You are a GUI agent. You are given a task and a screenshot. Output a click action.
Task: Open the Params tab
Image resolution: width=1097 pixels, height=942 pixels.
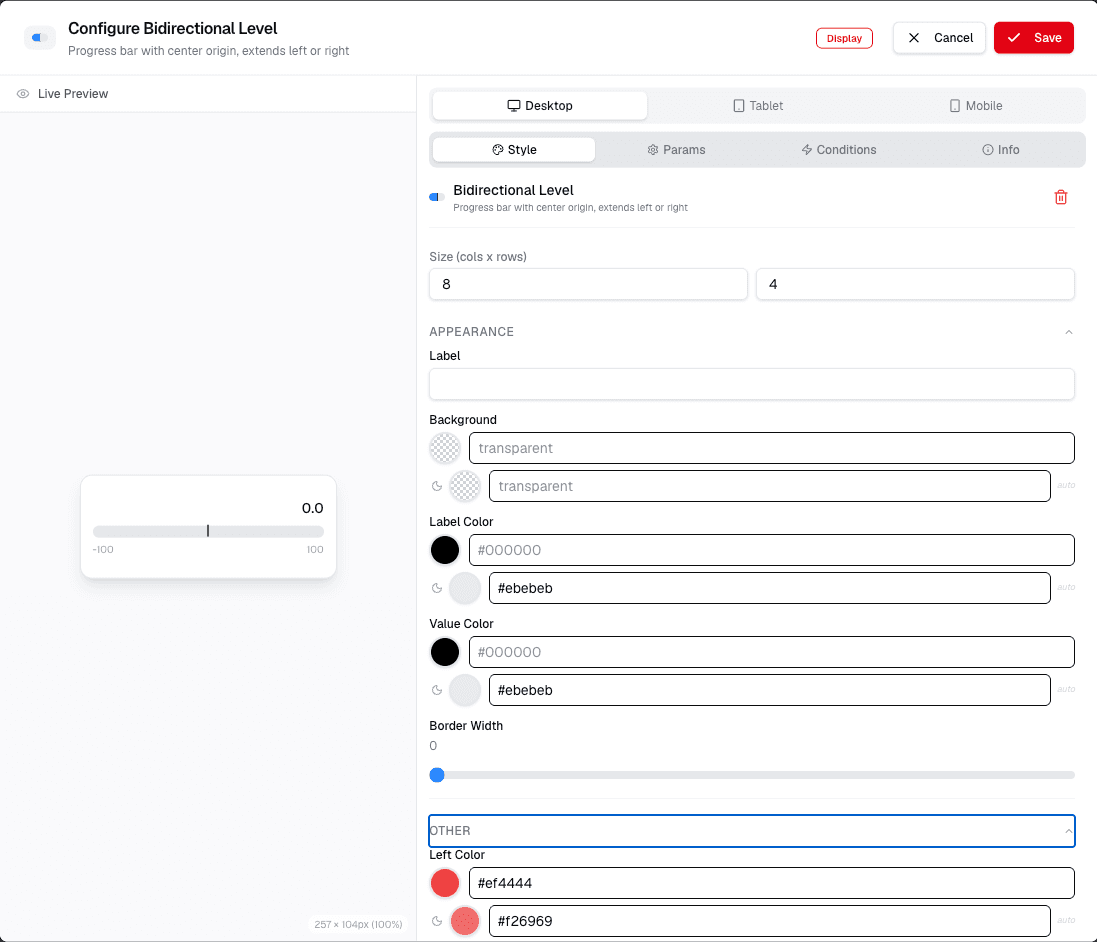click(x=676, y=150)
